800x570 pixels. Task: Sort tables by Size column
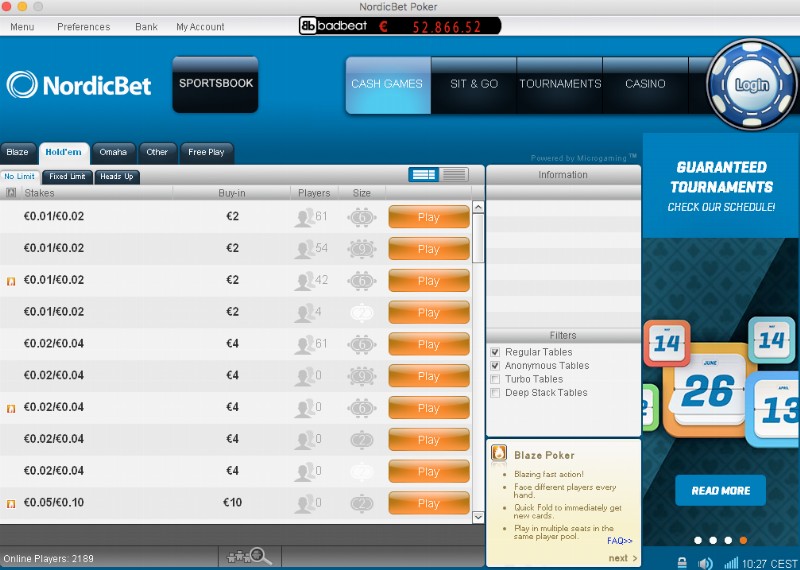(362, 193)
